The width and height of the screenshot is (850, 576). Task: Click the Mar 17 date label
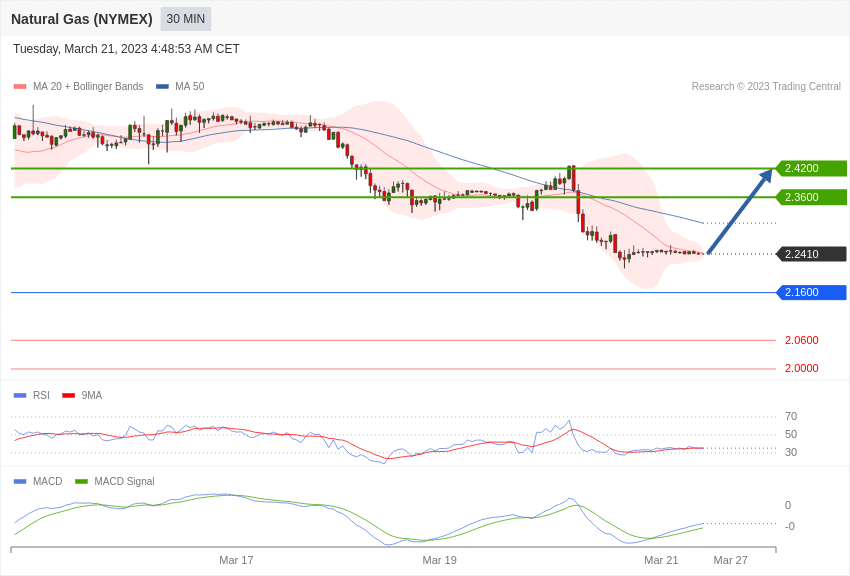pyautogui.click(x=236, y=560)
